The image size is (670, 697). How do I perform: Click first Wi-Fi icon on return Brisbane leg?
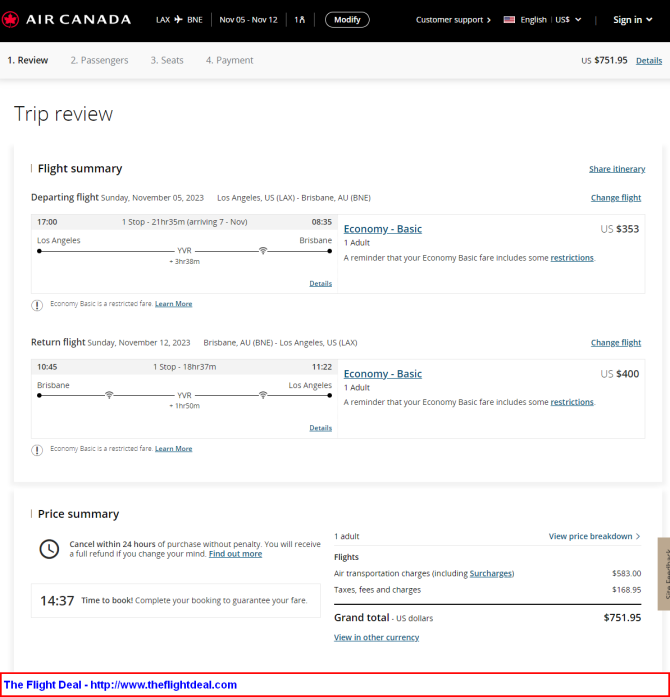(x=109, y=395)
